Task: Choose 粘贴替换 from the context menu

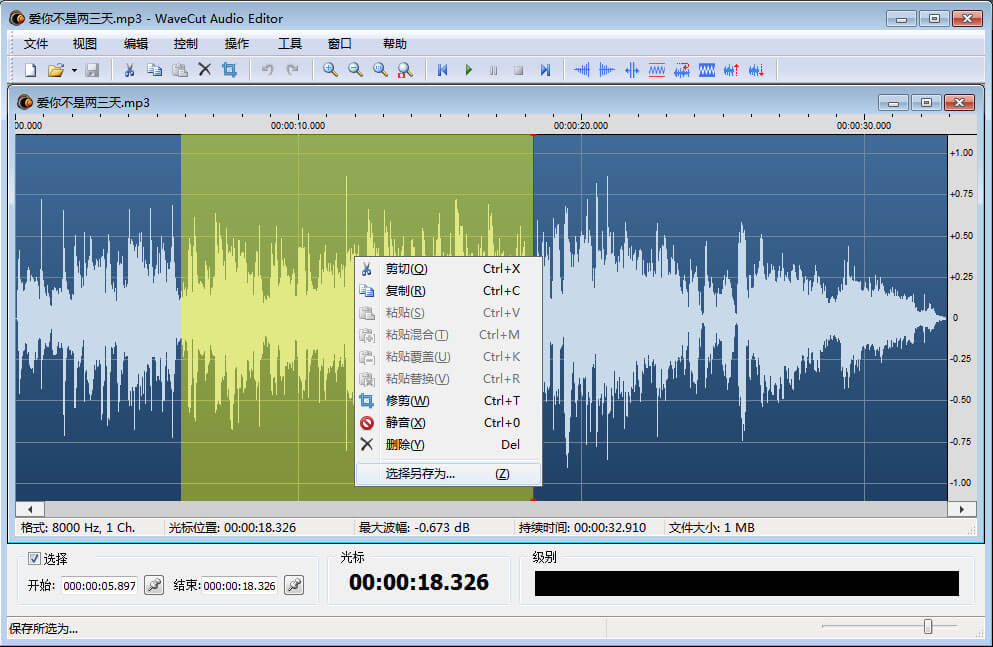Action: click(x=448, y=379)
